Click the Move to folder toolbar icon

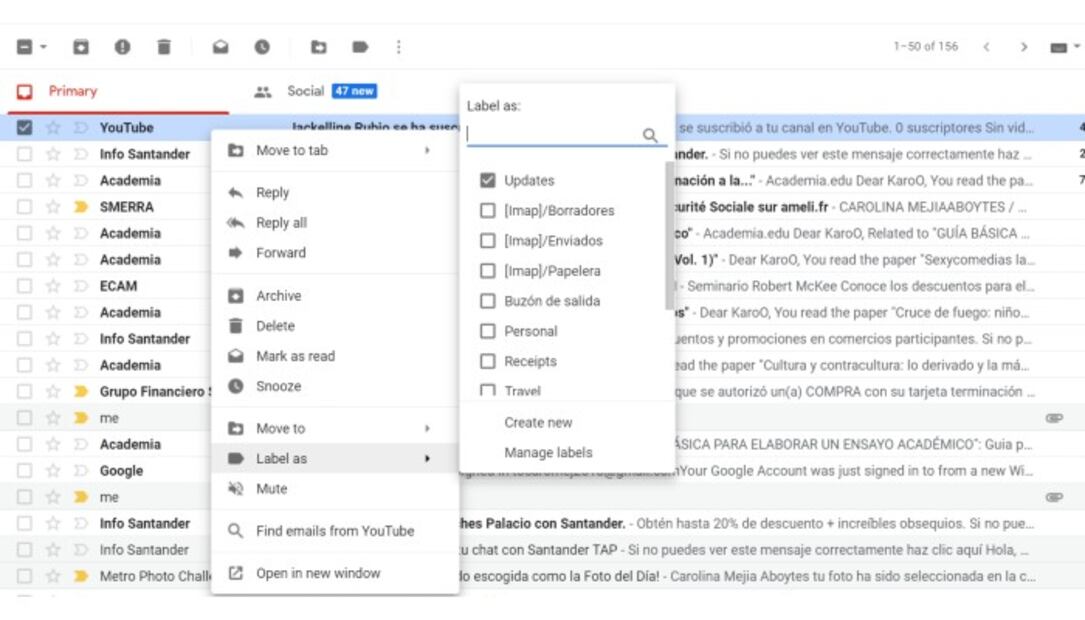tap(319, 47)
